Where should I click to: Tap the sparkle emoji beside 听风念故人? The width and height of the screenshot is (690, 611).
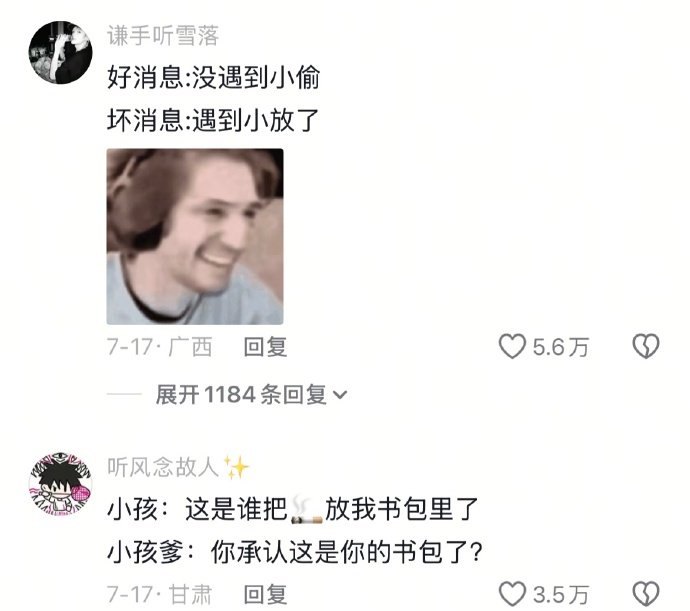point(236,467)
